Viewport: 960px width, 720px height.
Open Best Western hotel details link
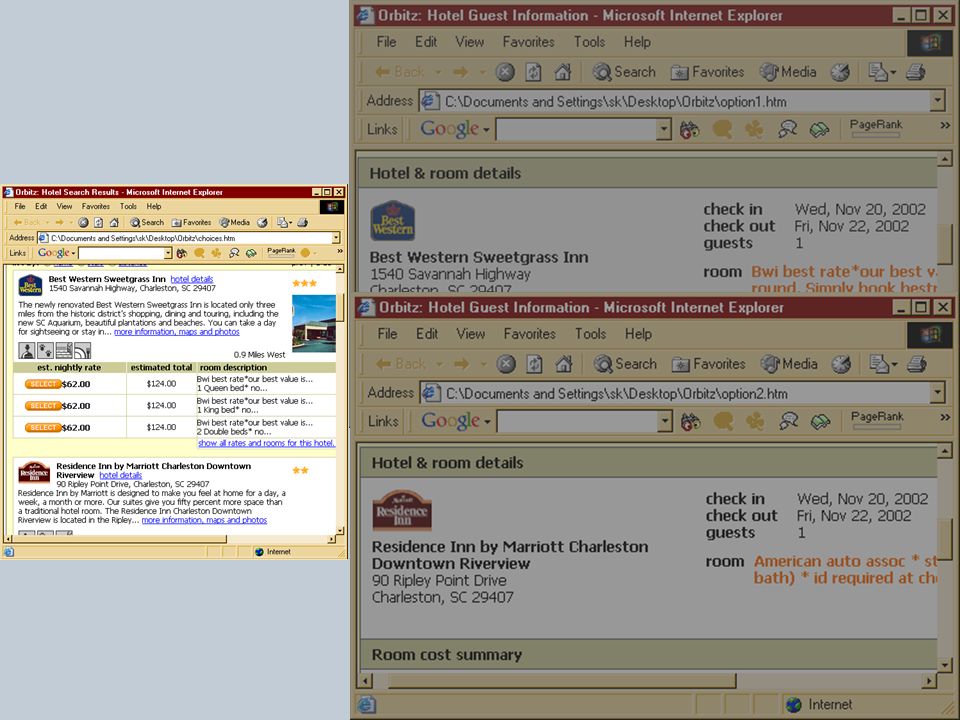[192, 279]
